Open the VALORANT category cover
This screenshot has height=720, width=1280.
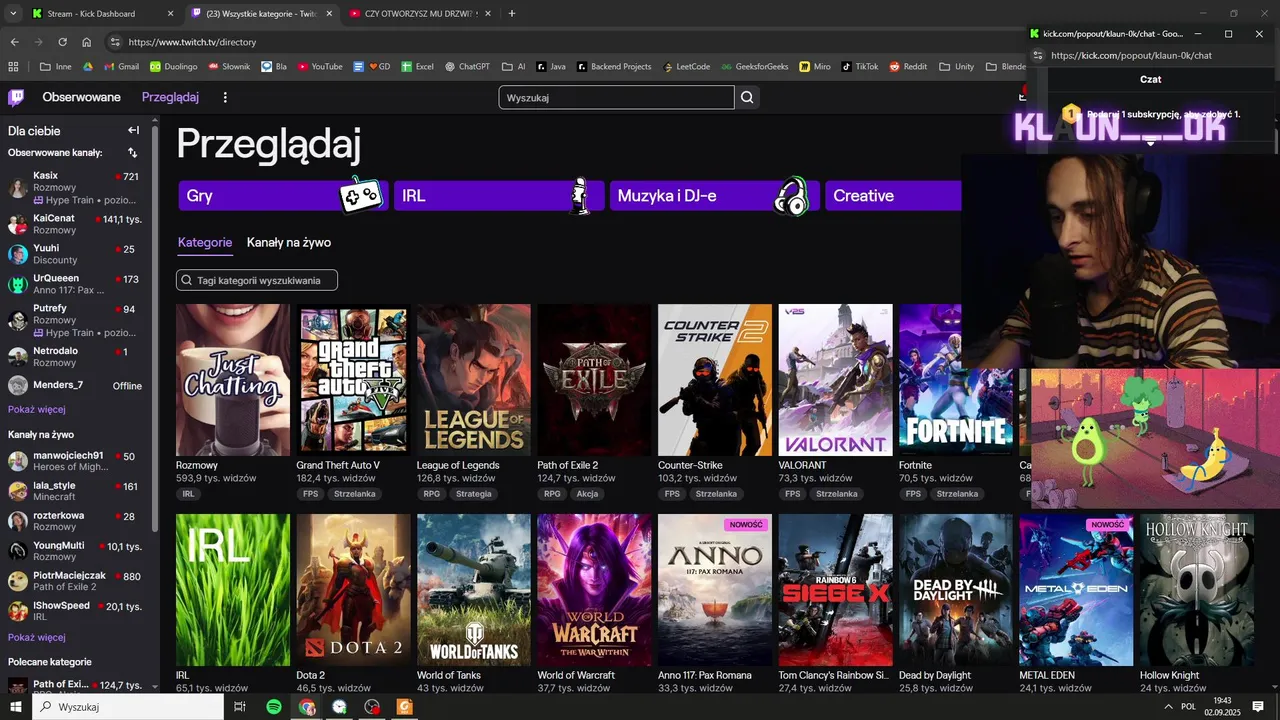click(835, 380)
